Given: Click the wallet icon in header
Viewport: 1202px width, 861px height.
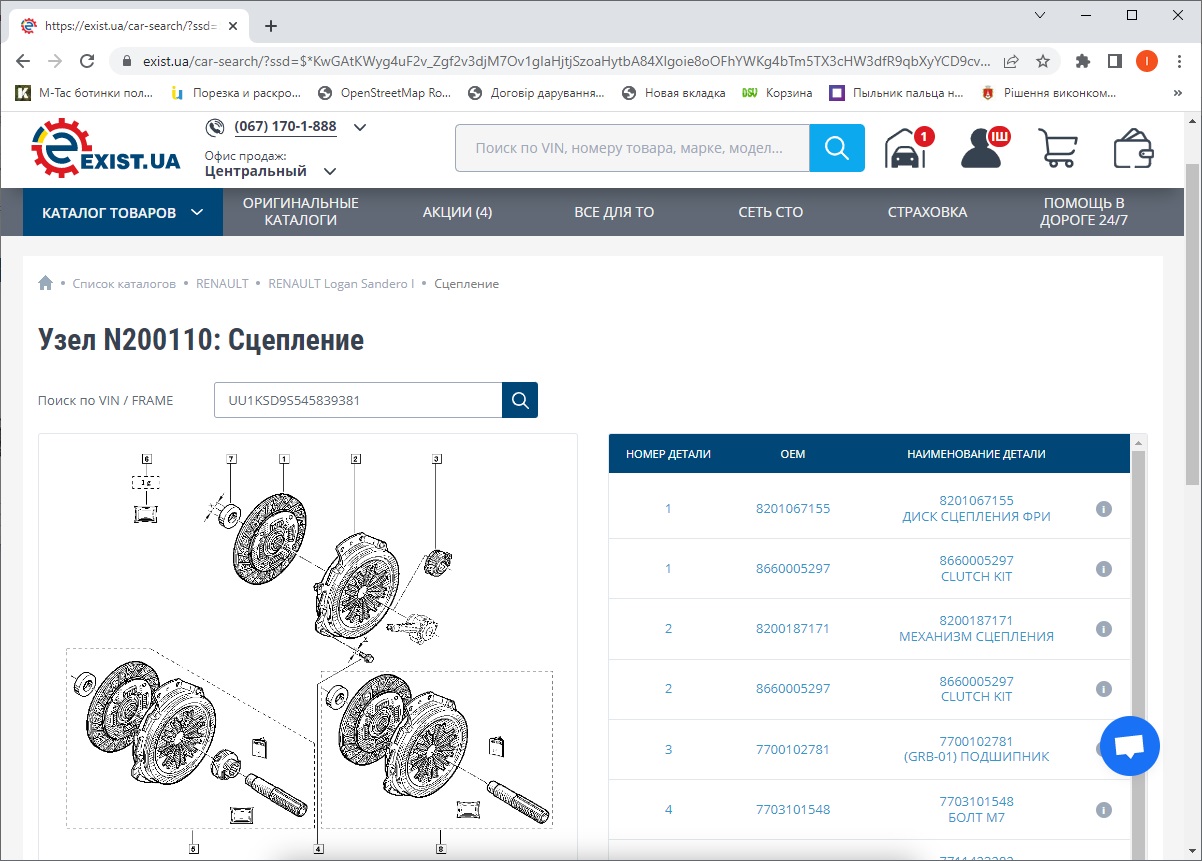Looking at the screenshot, I should pyautogui.click(x=1134, y=148).
